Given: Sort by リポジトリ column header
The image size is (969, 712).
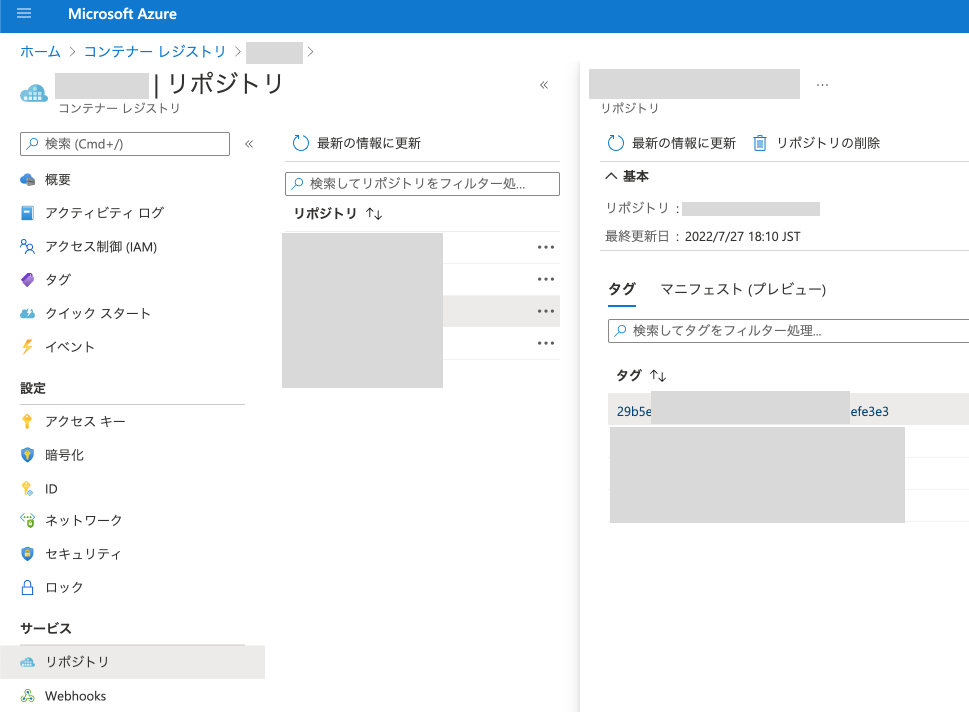Looking at the screenshot, I should [337, 213].
